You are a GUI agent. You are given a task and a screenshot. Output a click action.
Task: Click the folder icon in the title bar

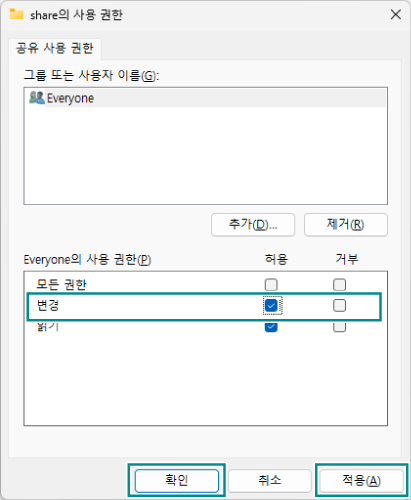click(x=16, y=14)
